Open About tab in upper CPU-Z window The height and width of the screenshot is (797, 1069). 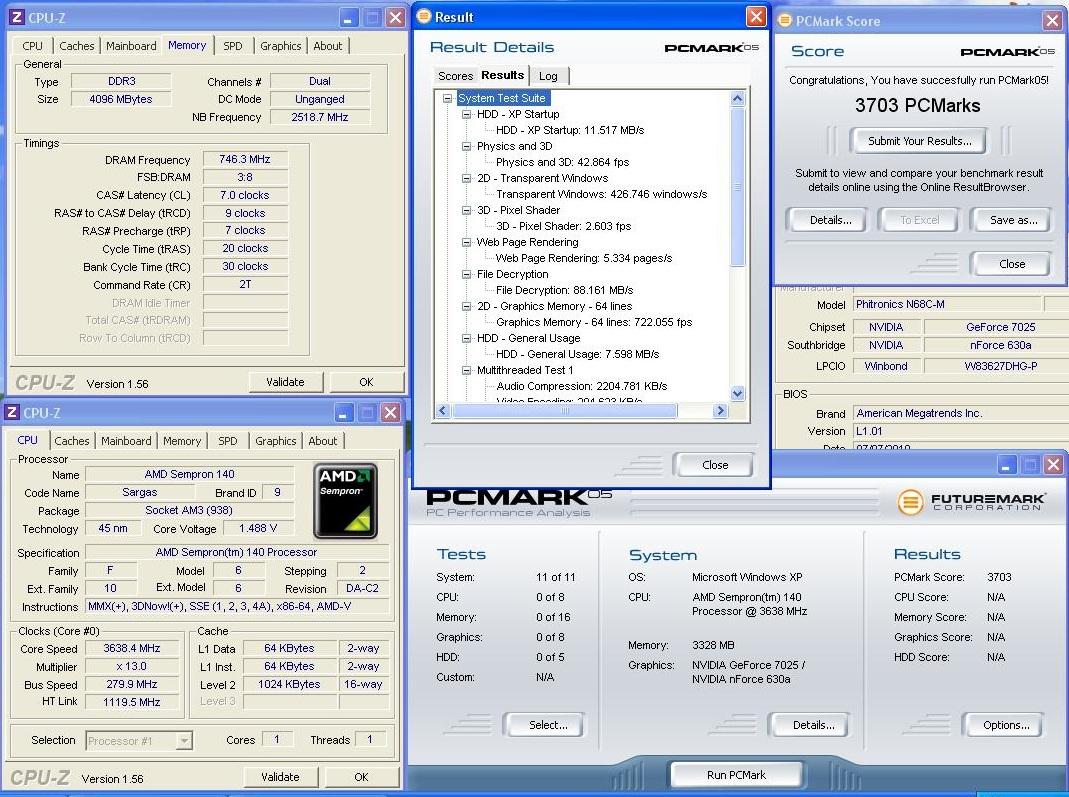click(x=327, y=46)
